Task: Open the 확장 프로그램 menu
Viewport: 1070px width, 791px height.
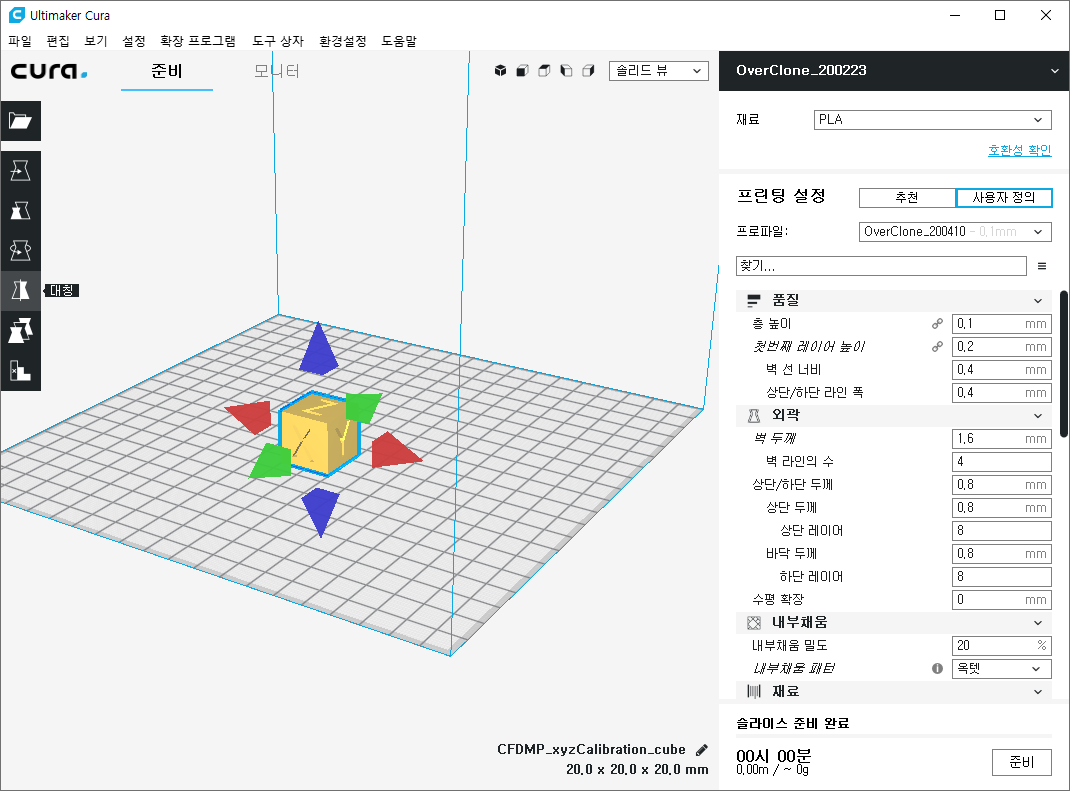Action: [x=198, y=41]
